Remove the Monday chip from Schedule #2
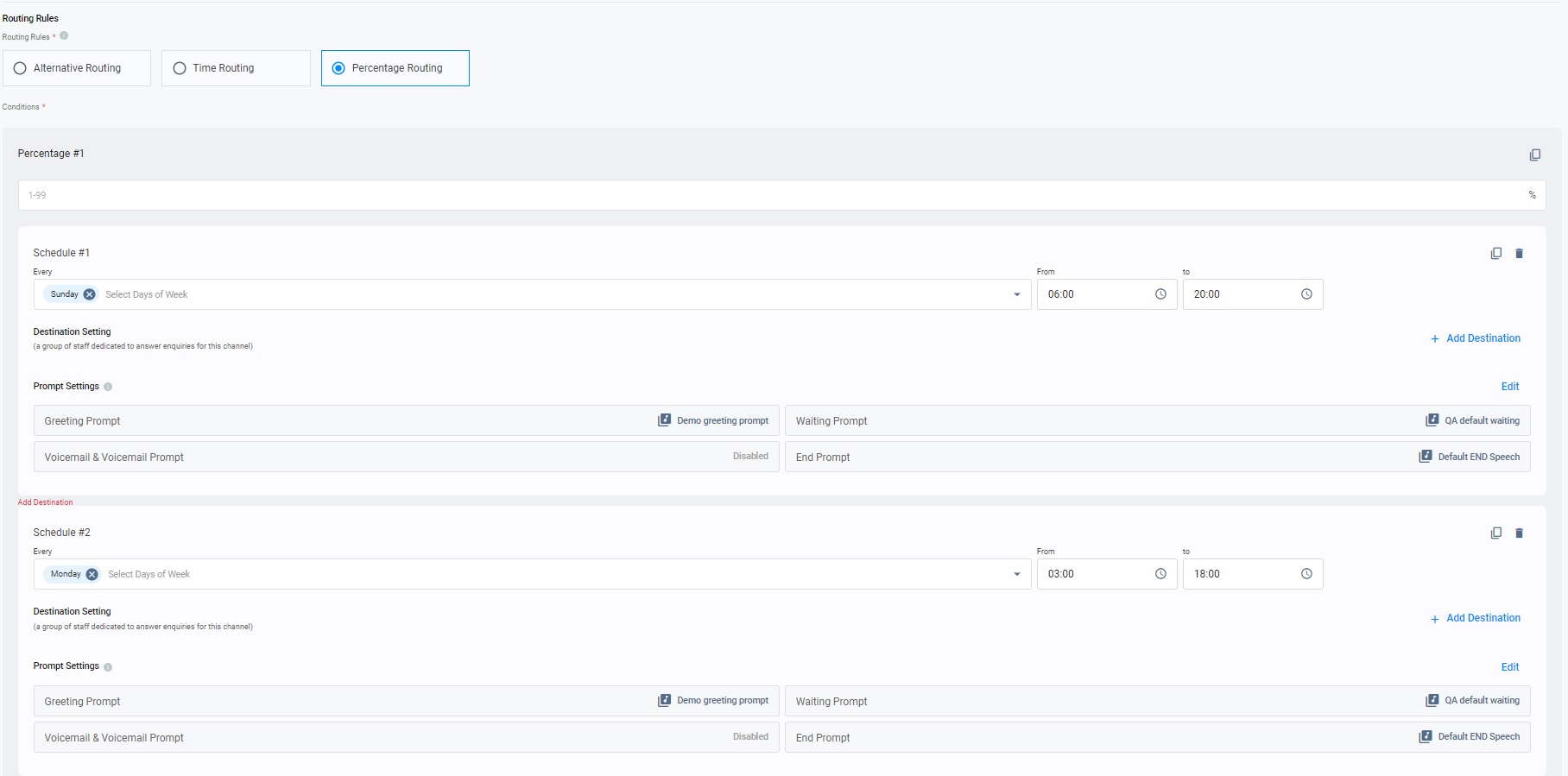 tap(92, 574)
